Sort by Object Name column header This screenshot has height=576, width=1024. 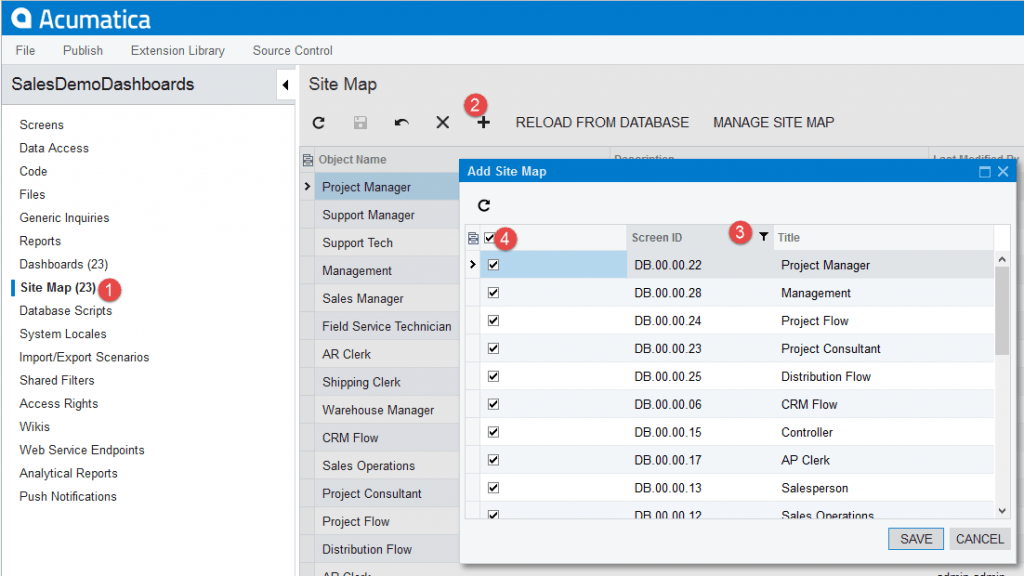pos(353,159)
